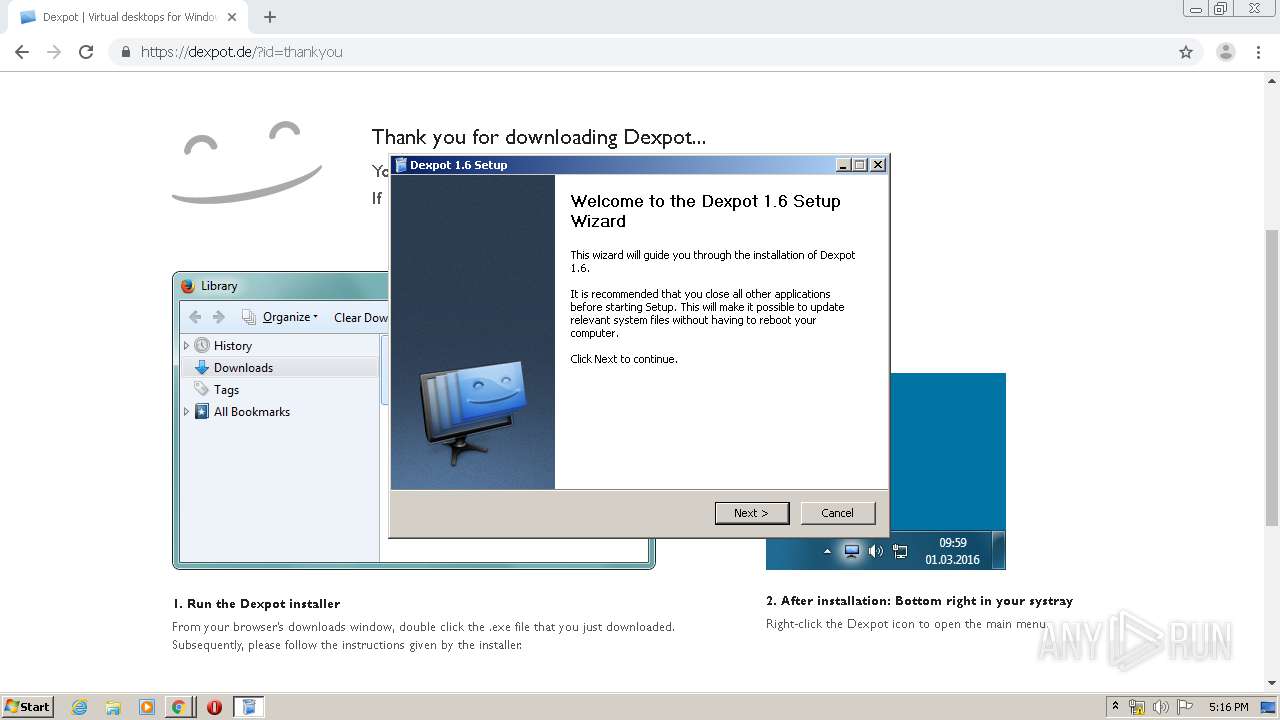Click Dexpot Setup title bar icon
1280x720 pixels.
(x=401, y=165)
